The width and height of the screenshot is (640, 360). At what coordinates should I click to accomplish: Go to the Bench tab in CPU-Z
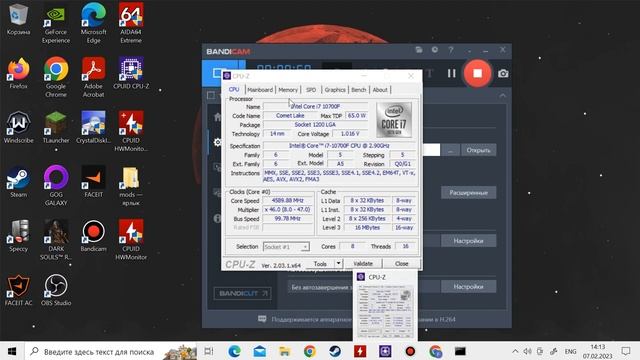coord(359,90)
